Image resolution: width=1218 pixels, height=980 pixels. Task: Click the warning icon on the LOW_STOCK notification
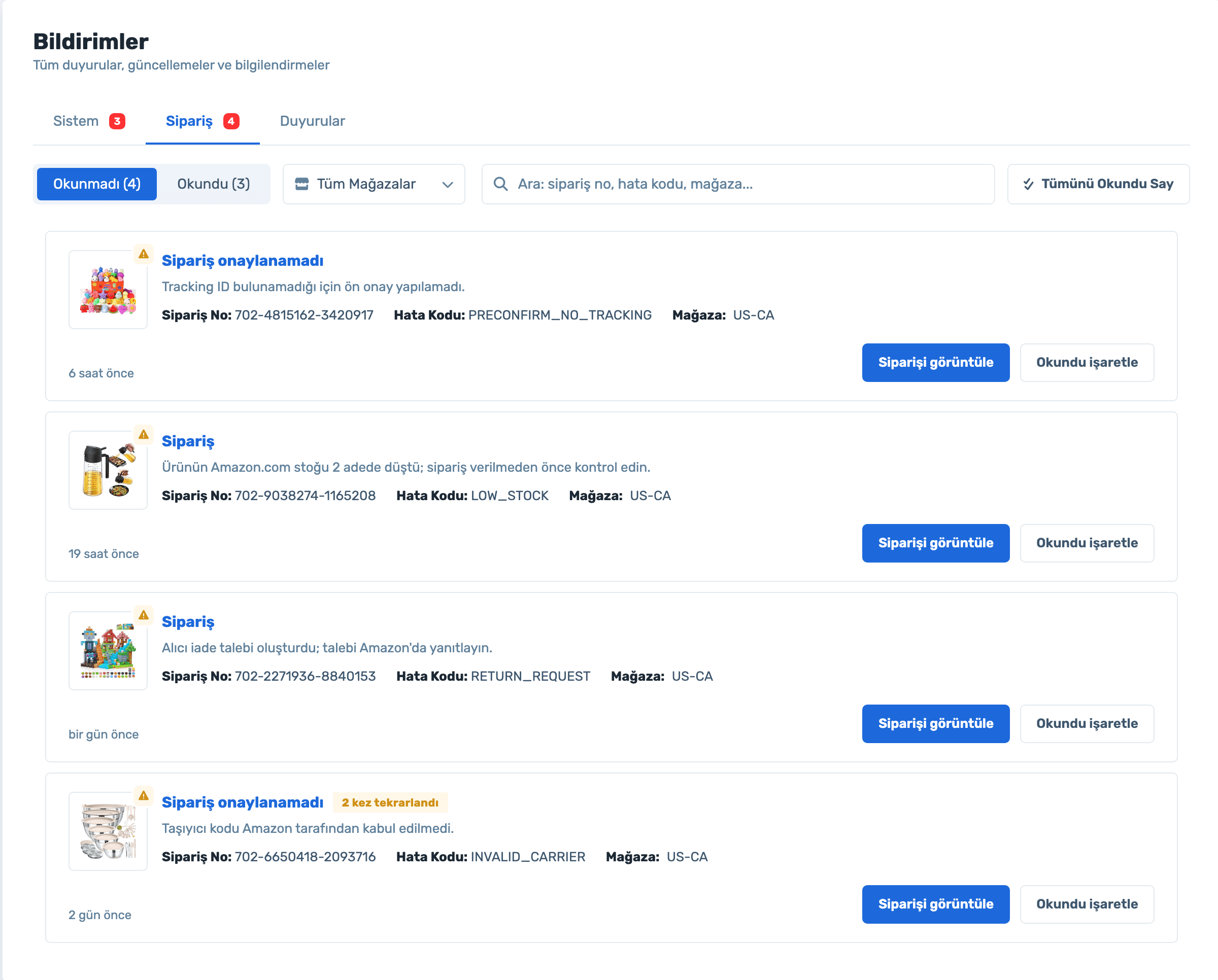144,435
